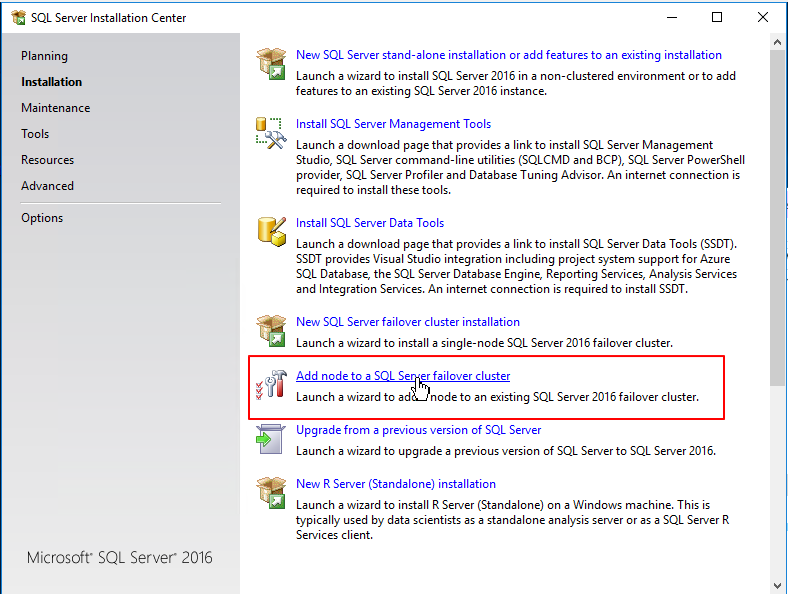Screen dimensions: 788x594
Task: Click text 'Launch a wizard to install a single-node'
Action: point(484,343)
